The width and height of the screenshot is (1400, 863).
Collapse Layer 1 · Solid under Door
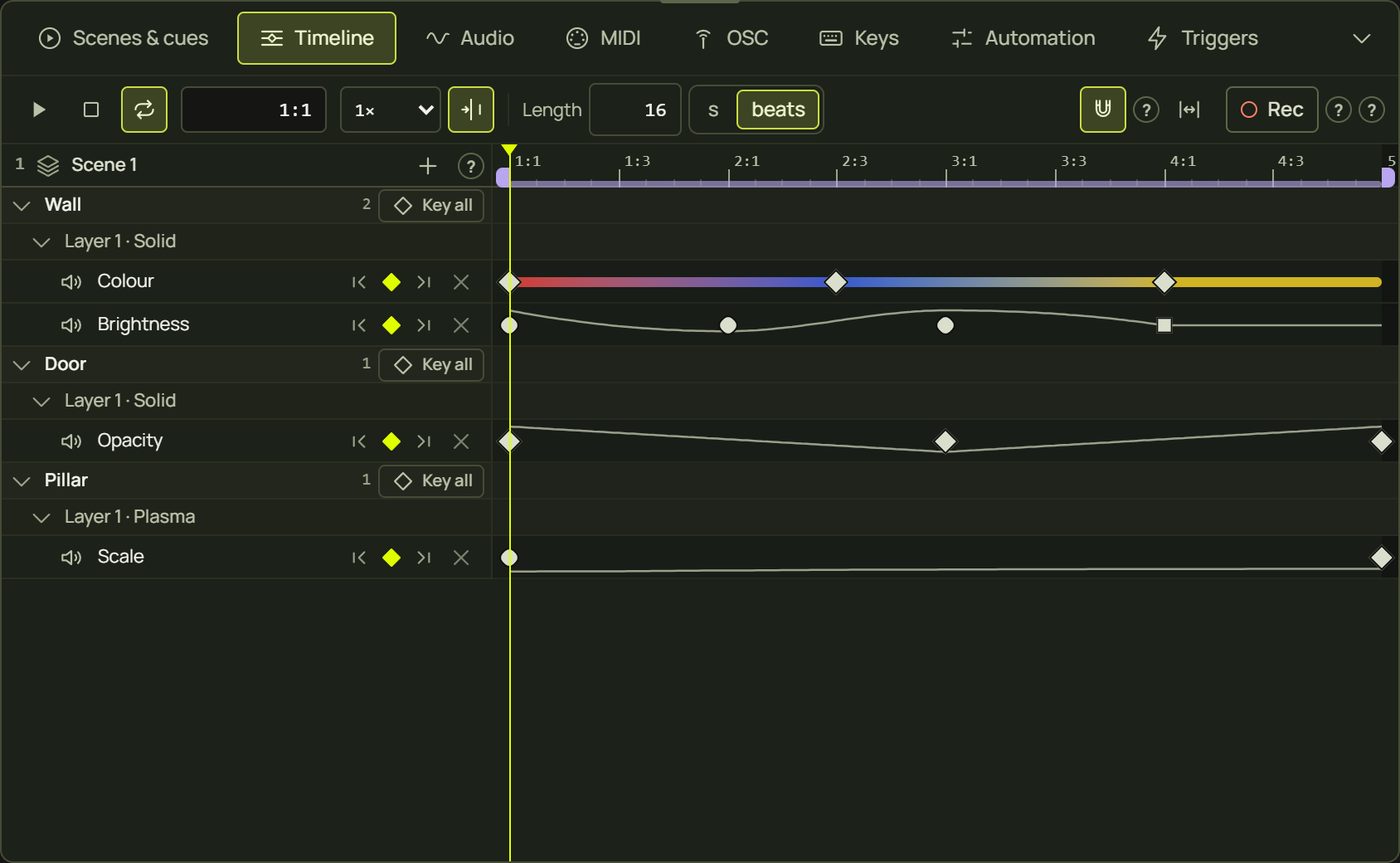(x=41, y=401)
